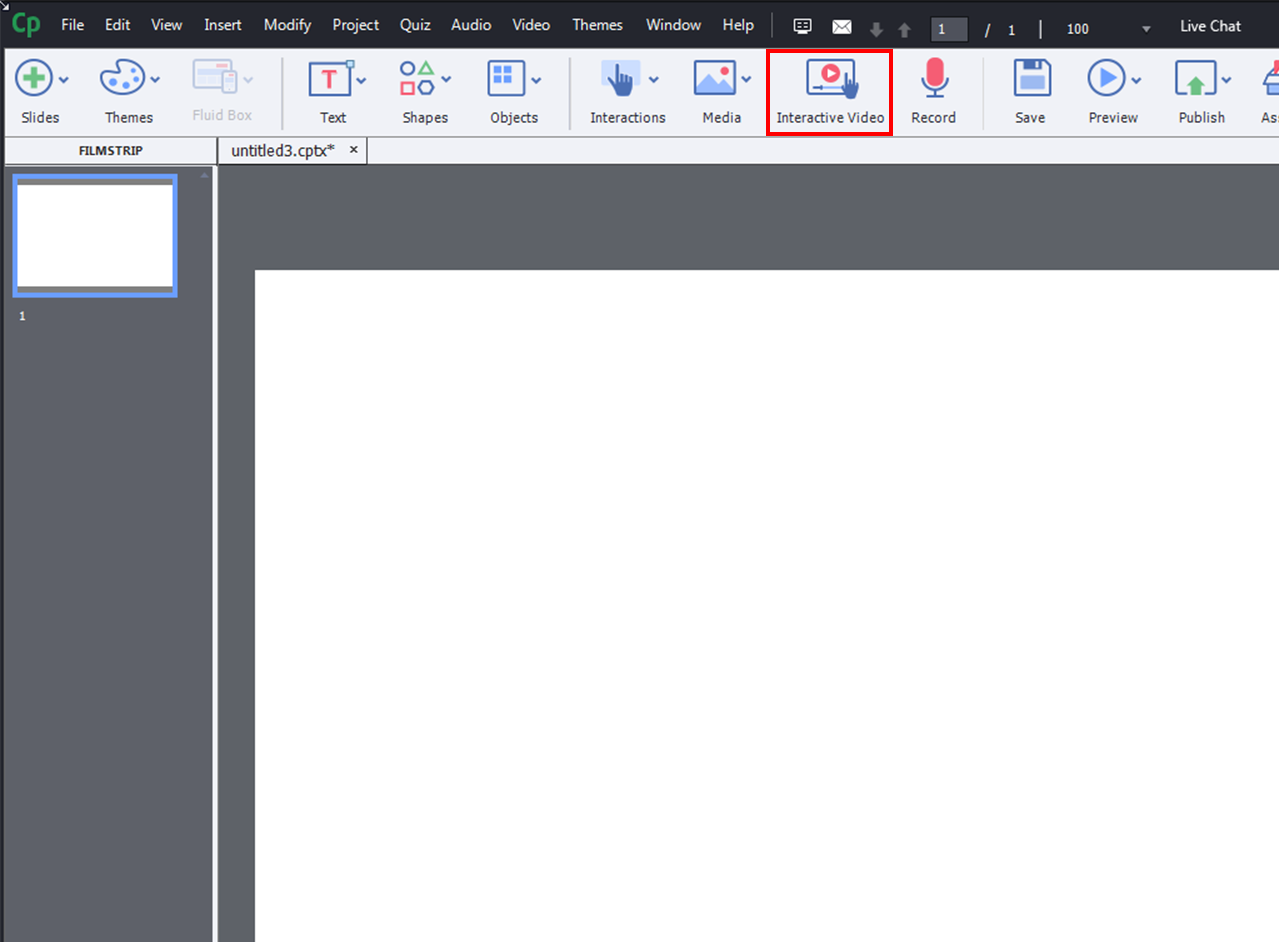Select the Text tool icon

(328, 79)
